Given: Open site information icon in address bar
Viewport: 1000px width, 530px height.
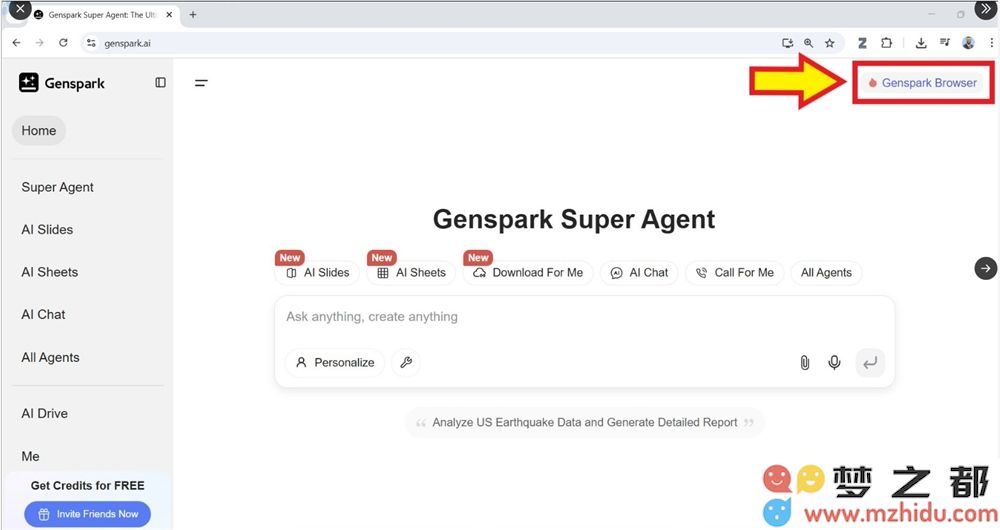Looking at the screenshot, I should [91, 43].
